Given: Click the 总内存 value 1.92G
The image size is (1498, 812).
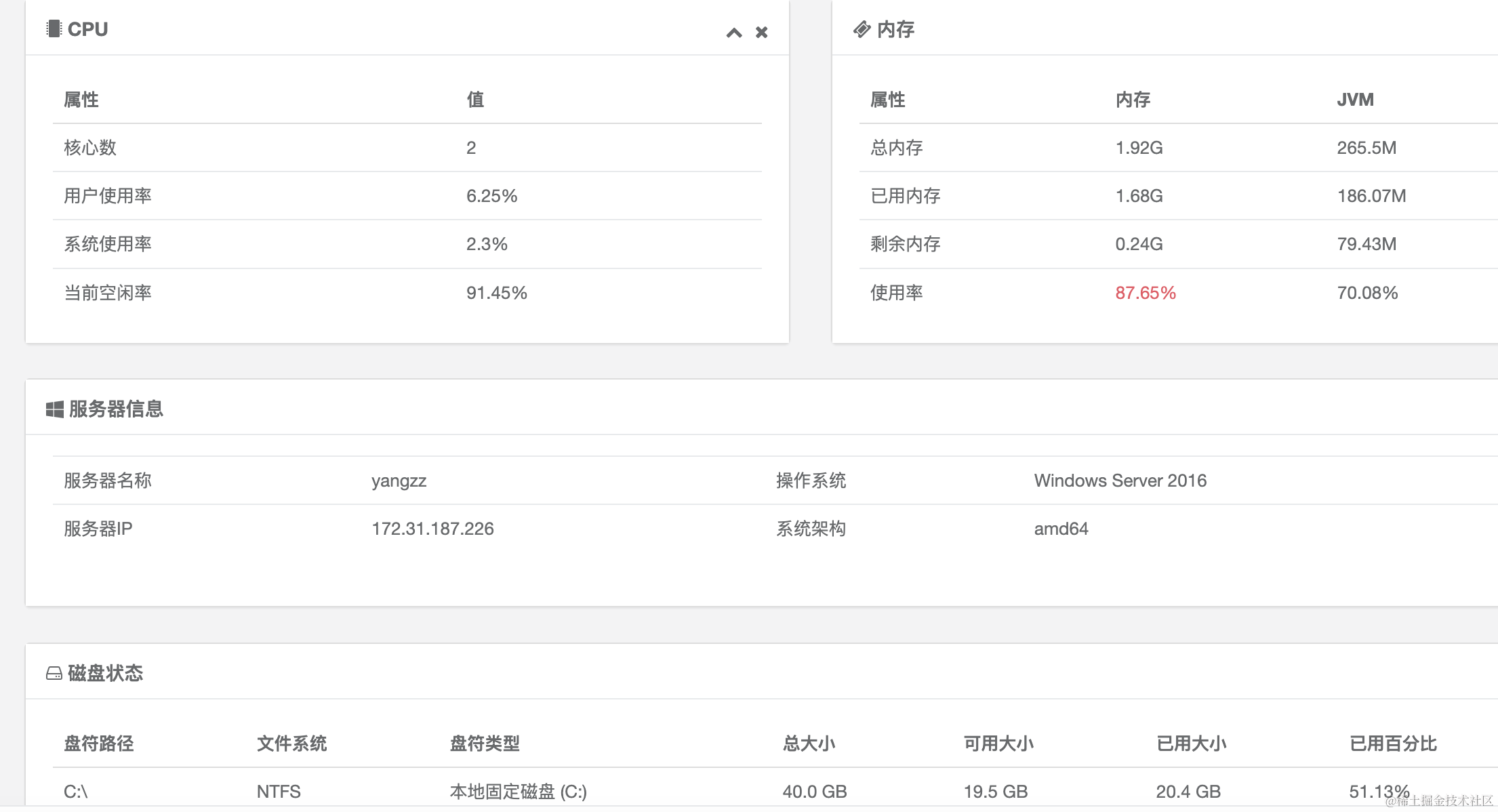Looking at the screenshot, I should 1139,148.
